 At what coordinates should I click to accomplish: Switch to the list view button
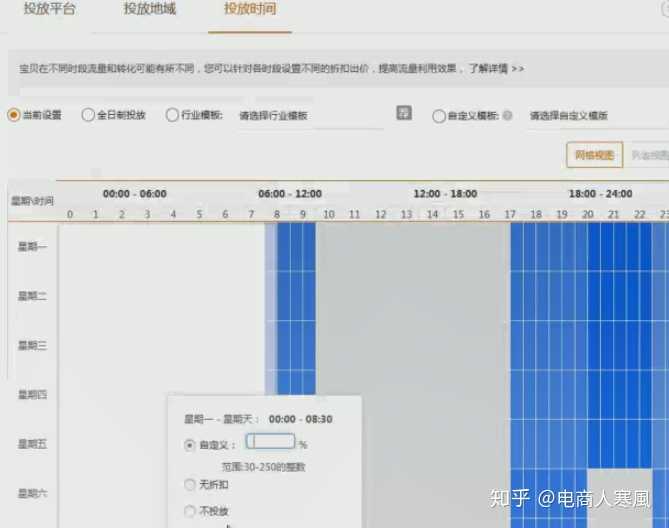click(x=648, y=155)
